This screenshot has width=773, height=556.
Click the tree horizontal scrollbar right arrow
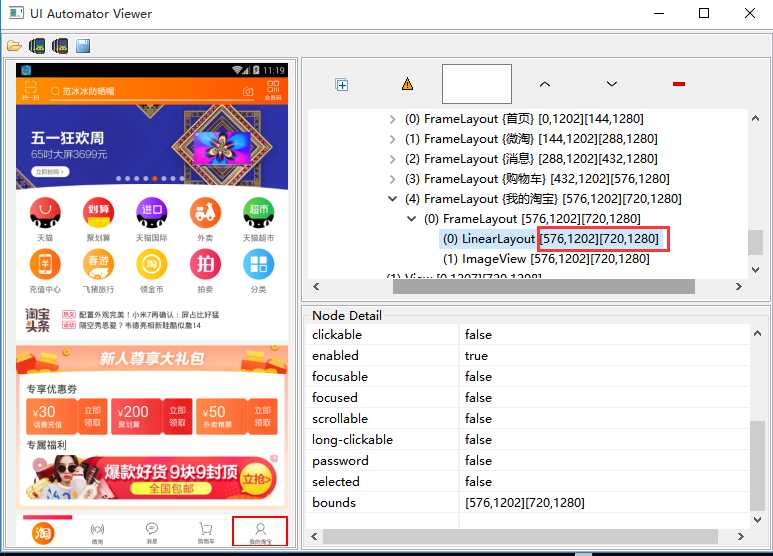tap(738, 286)
